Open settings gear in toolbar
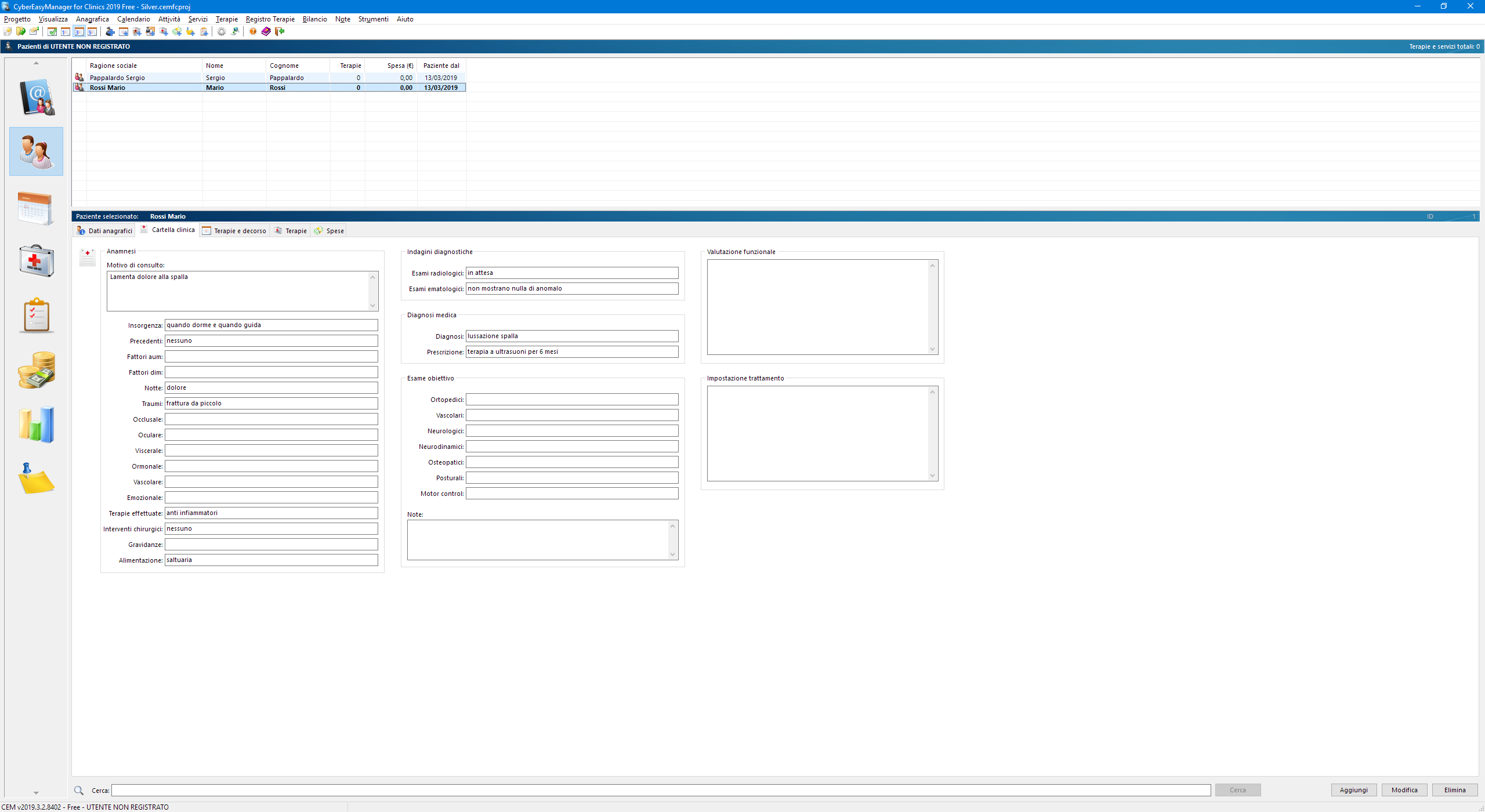 tap(222, 31)
